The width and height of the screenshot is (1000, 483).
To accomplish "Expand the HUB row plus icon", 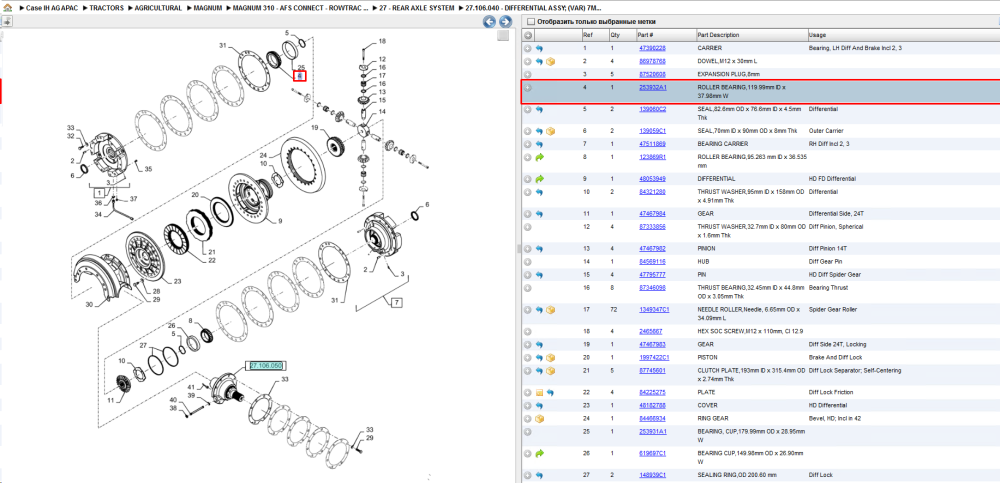I will pyautogui.click(x=527, y=262).
